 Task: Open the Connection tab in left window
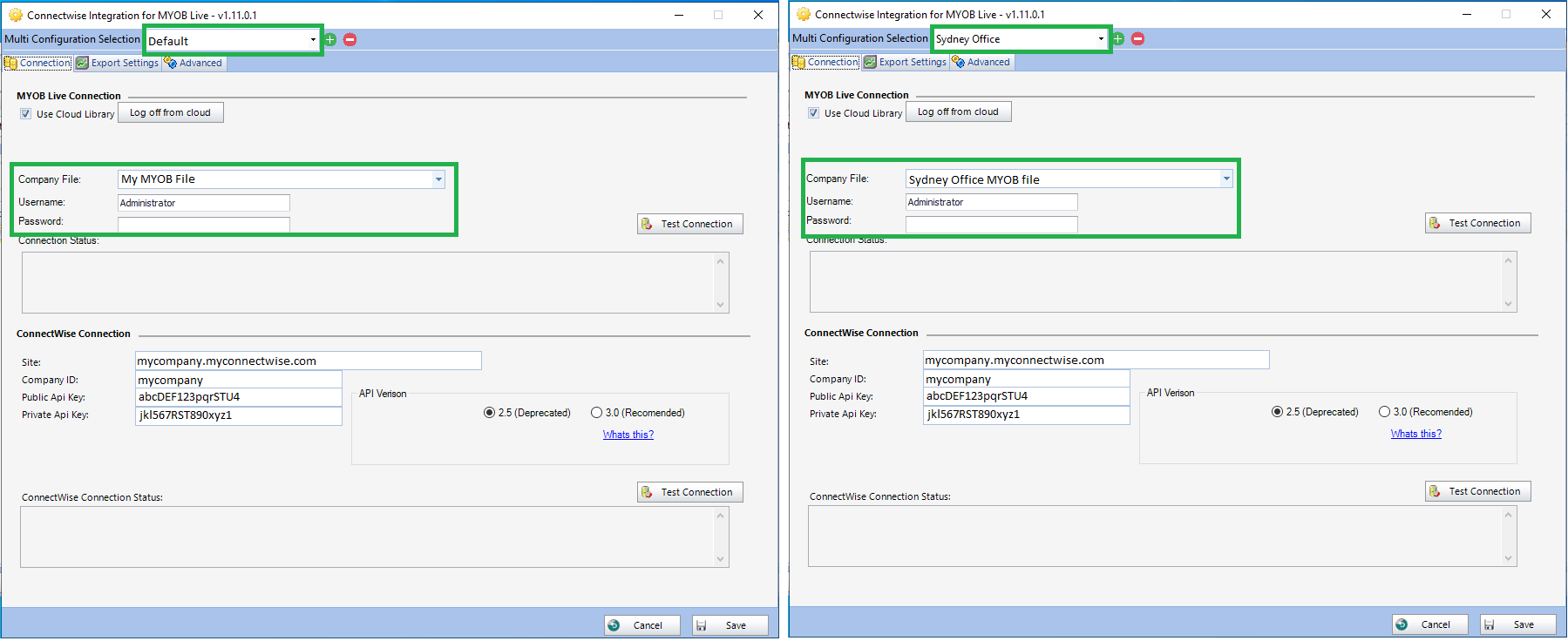(x=37, y=63)
